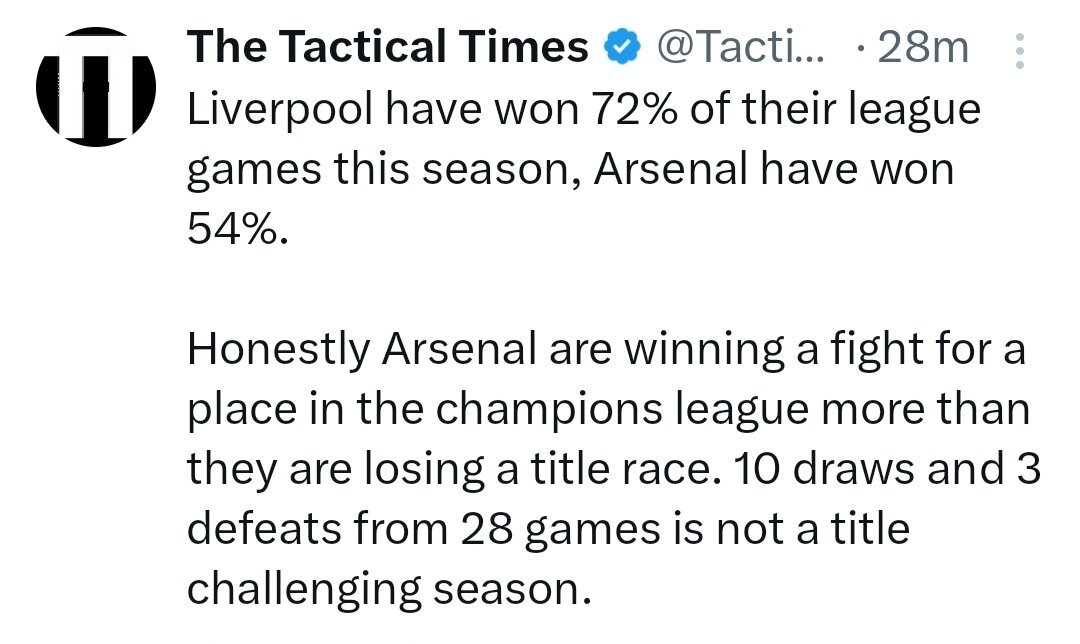Click the '54%.' text line
The image size is (1080, 644).
237,229
